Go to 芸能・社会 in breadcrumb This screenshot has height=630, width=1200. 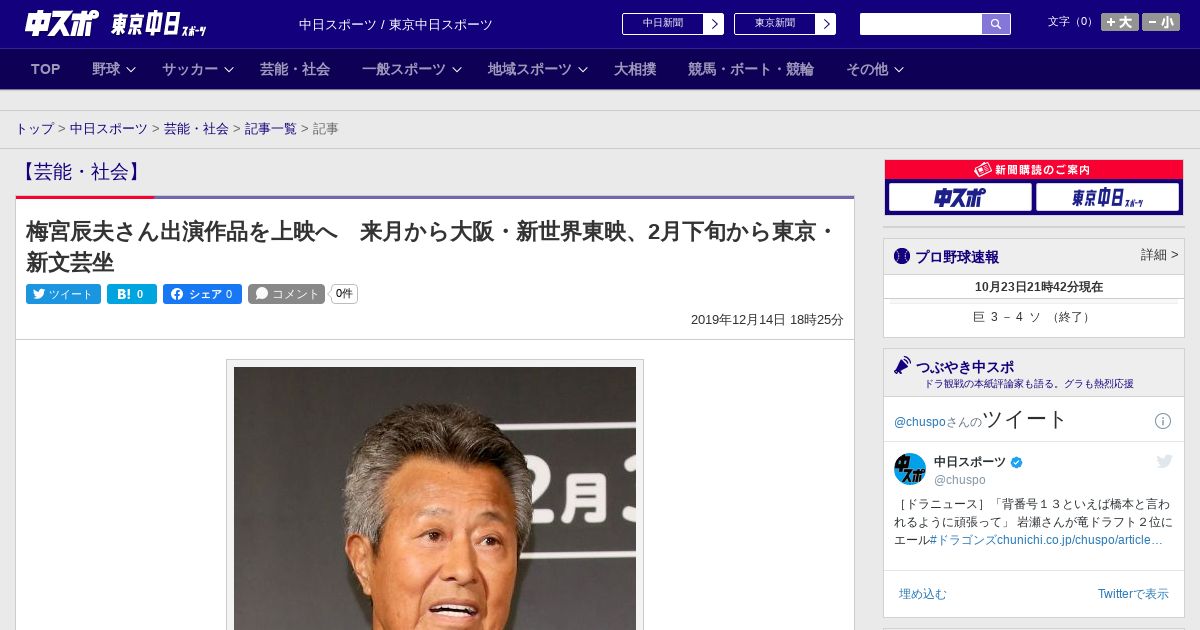coord(196,129)
